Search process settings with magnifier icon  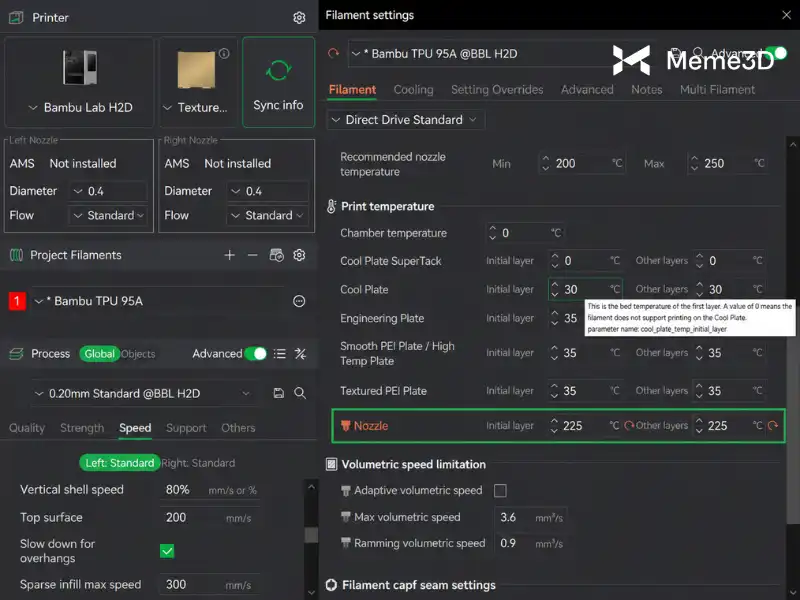pyautogui.click(x=300, y=393)
